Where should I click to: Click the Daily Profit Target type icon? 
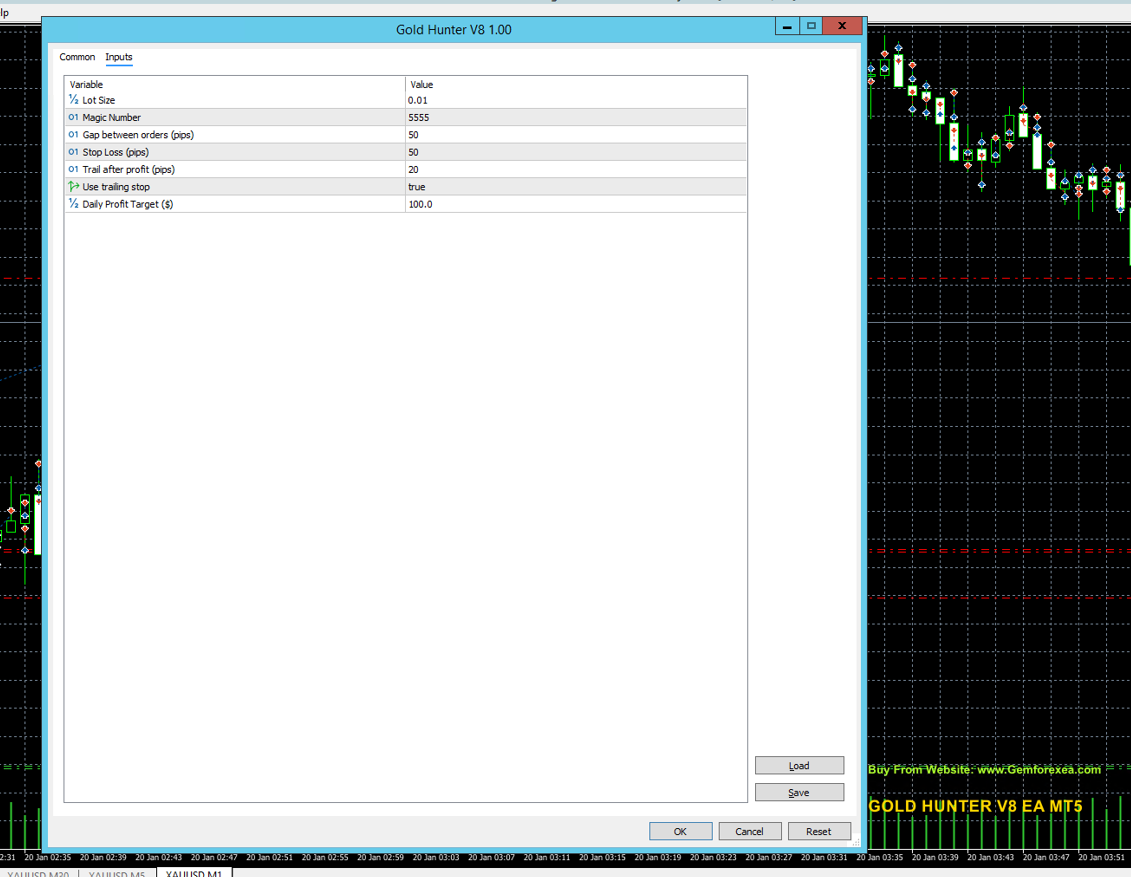pyautogui.click(x=73, y=204)
